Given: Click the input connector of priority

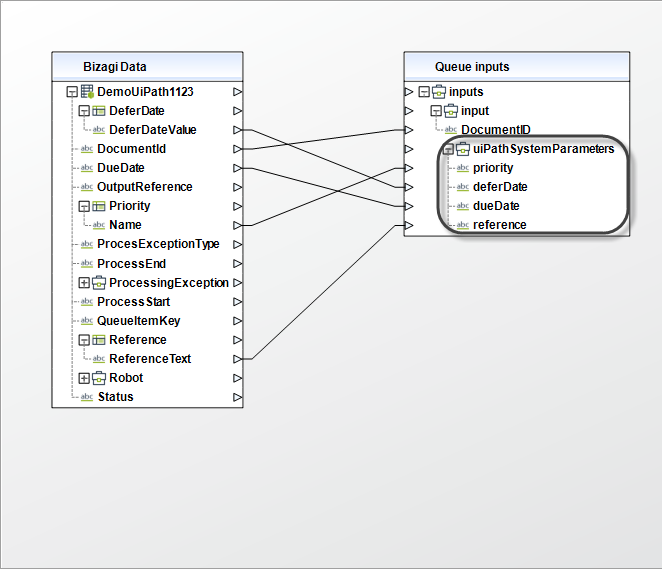Looking at the screenshot, I should pyautogui.click(x=409, y=168).
